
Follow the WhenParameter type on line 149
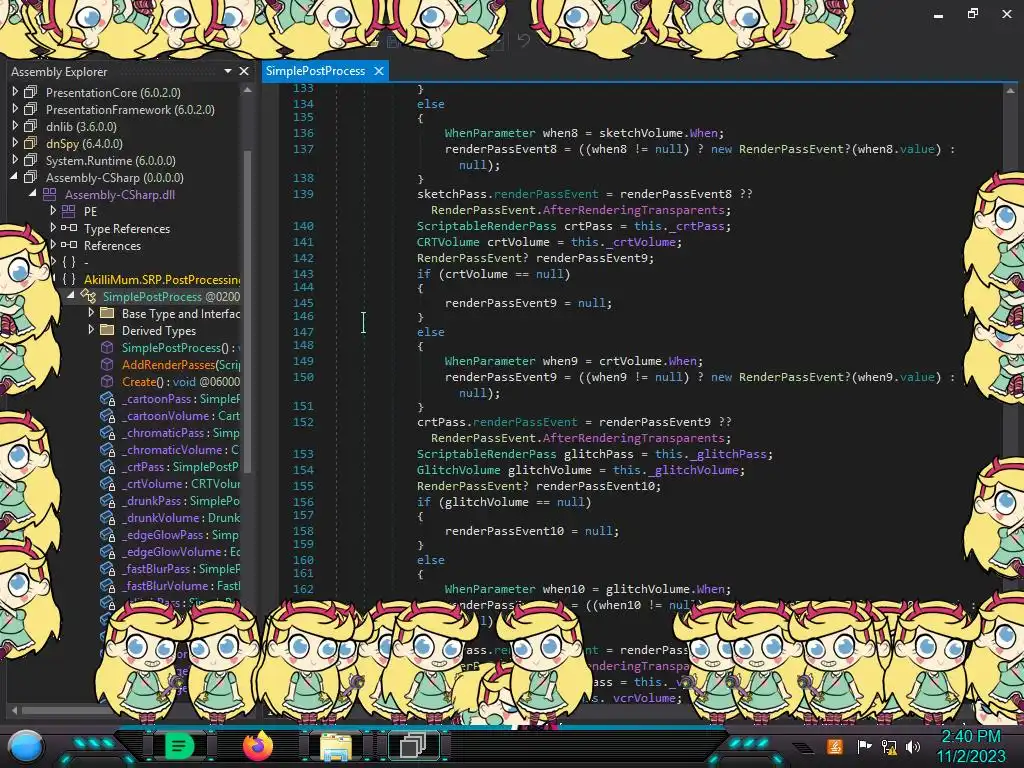(490, 360)
